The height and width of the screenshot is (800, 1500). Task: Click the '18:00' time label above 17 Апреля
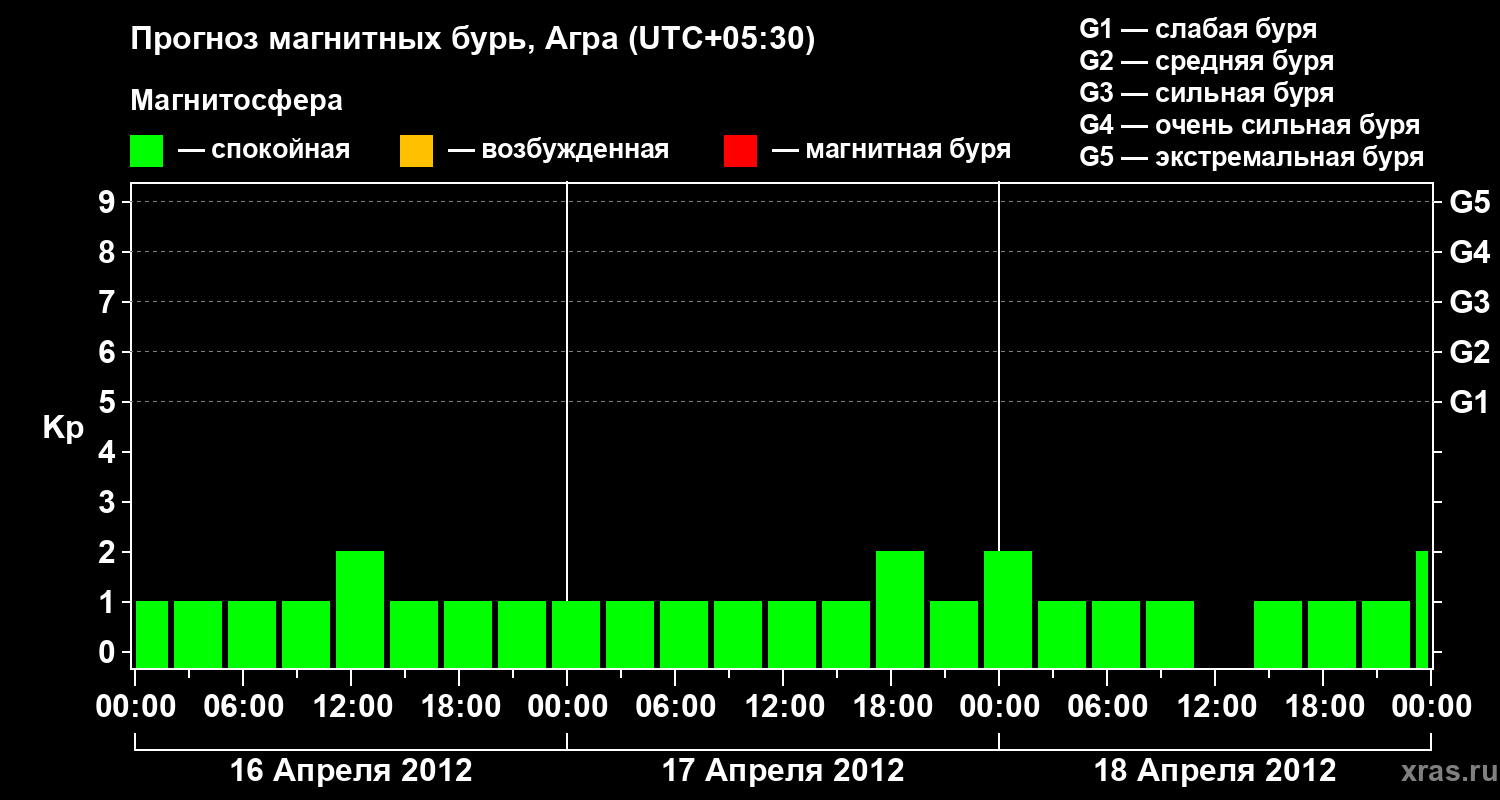[891, 707]
